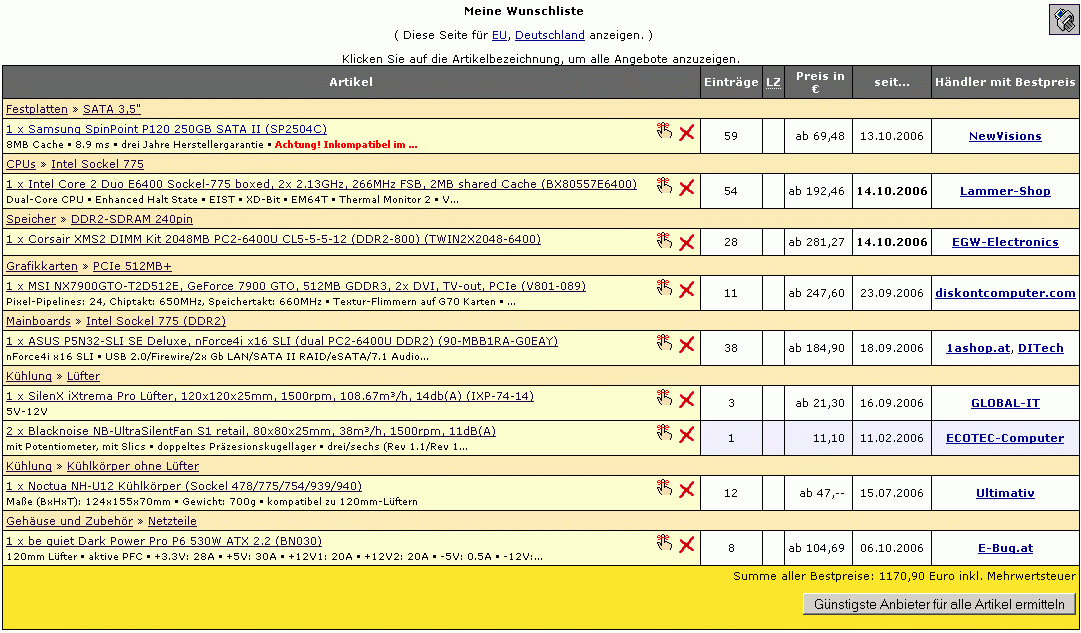Visit the ECOTEC-Computer dealer link

(x=1005, y=439)
